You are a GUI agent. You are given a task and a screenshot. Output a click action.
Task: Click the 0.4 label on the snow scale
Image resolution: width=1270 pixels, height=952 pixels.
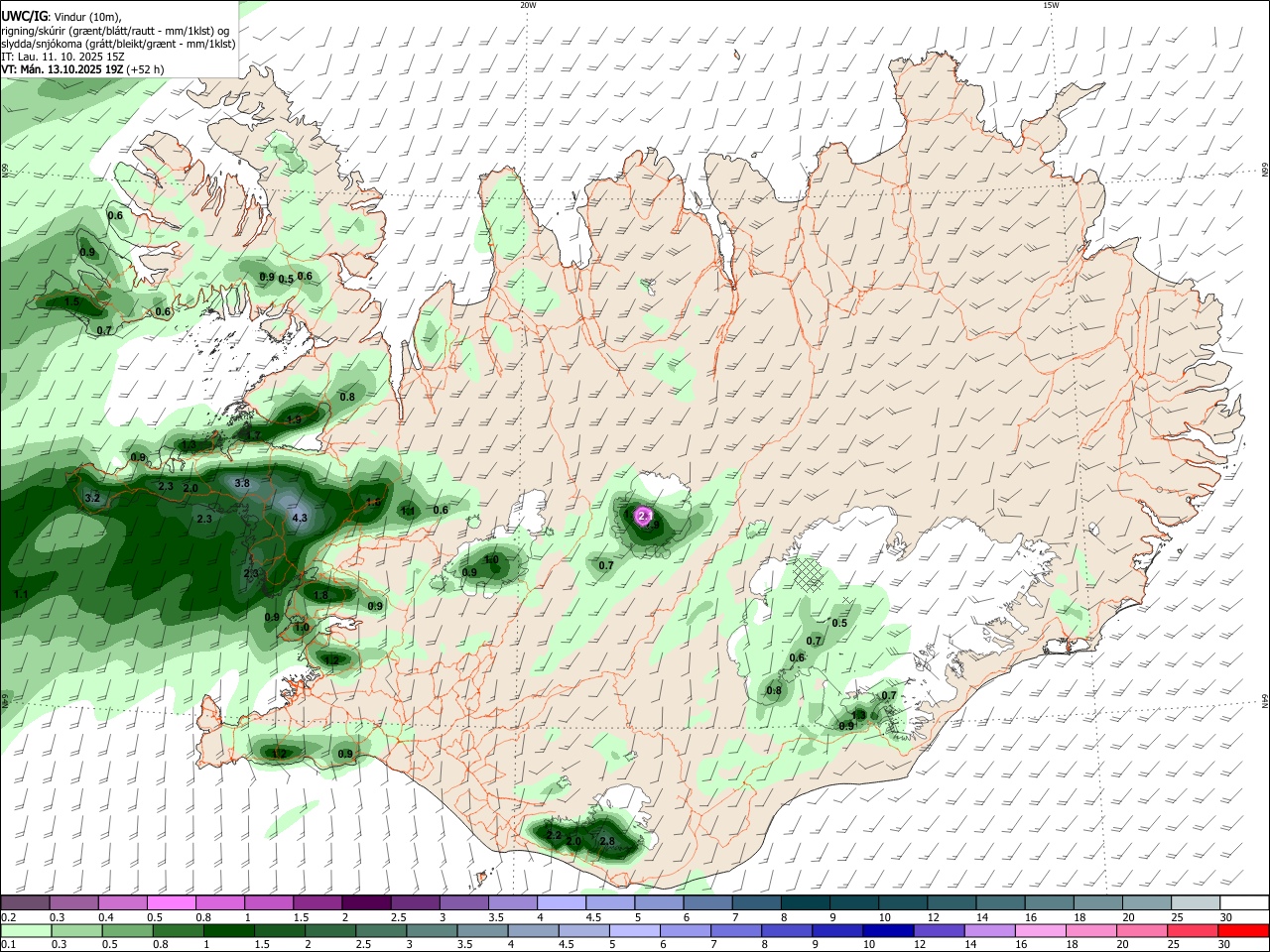pos(105,917)
